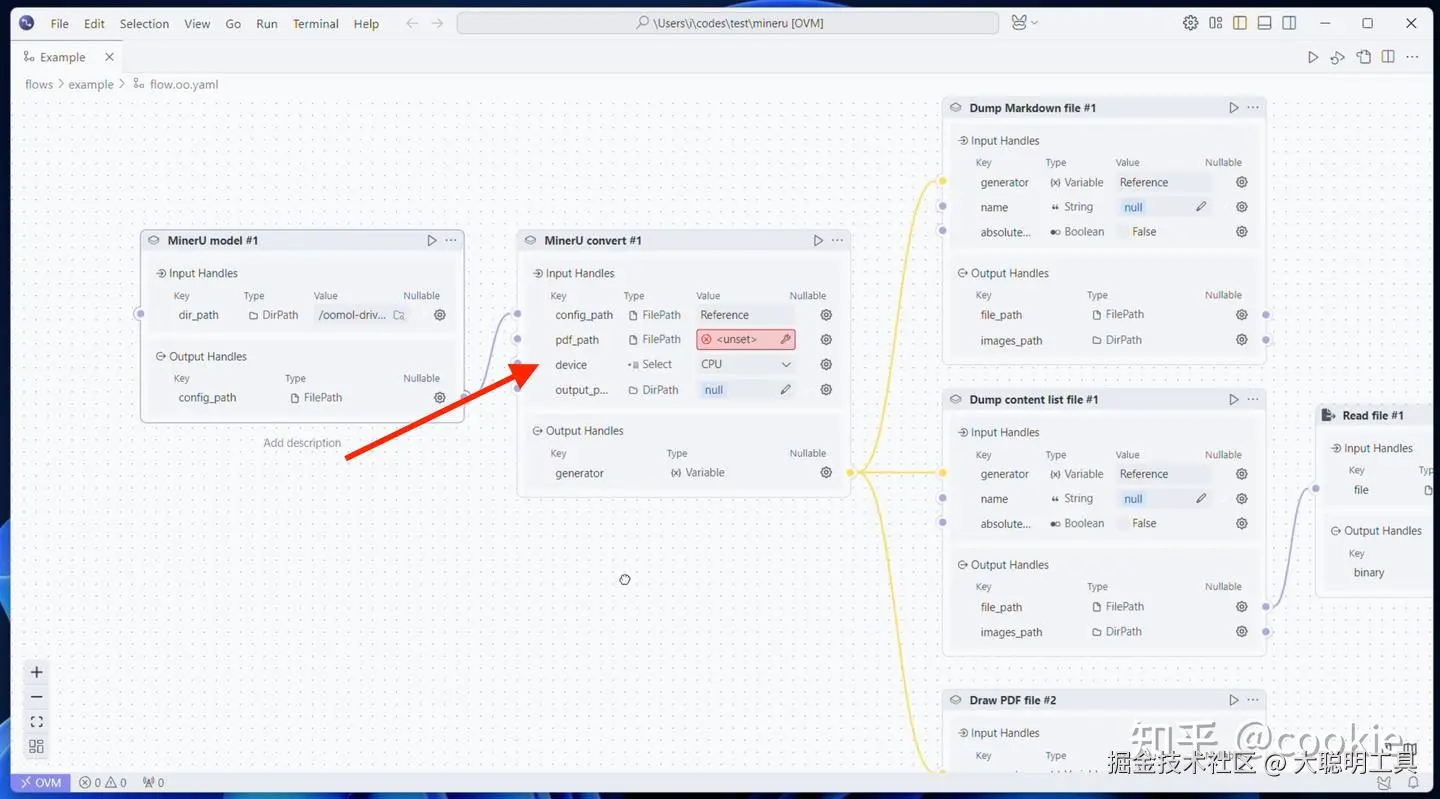Toggle primary side bar visibility
This screenshot has width=1440, height=799.
[x=1240, y=23]
